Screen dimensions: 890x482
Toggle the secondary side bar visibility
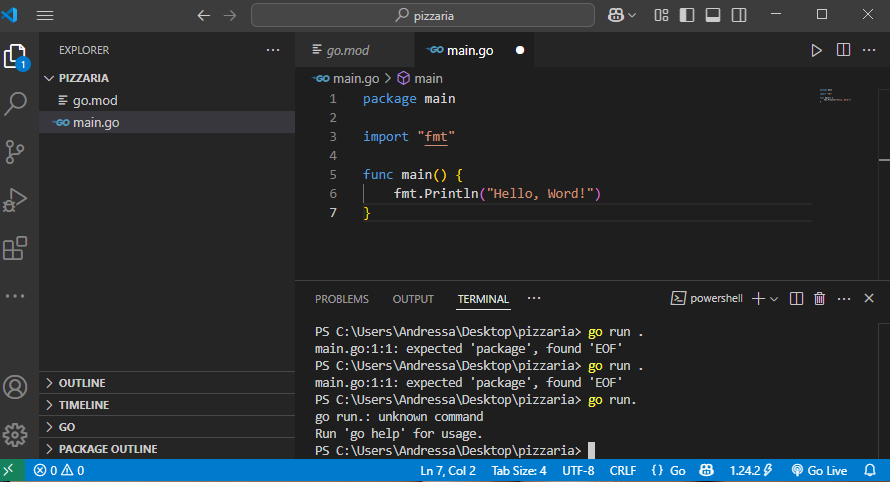[737, 15]
